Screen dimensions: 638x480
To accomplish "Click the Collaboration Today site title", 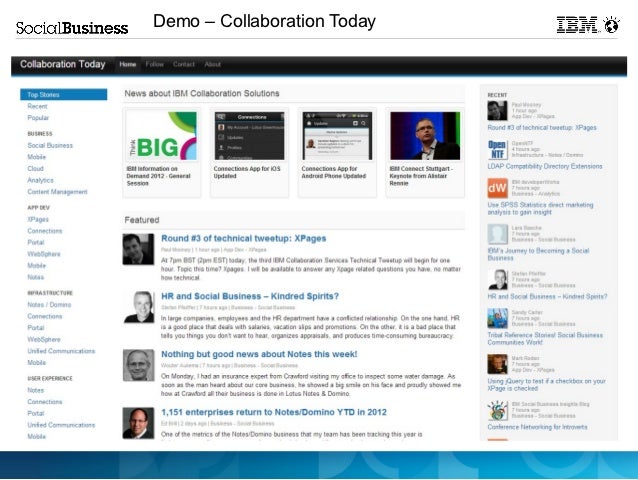I will (x=63, y=64).
